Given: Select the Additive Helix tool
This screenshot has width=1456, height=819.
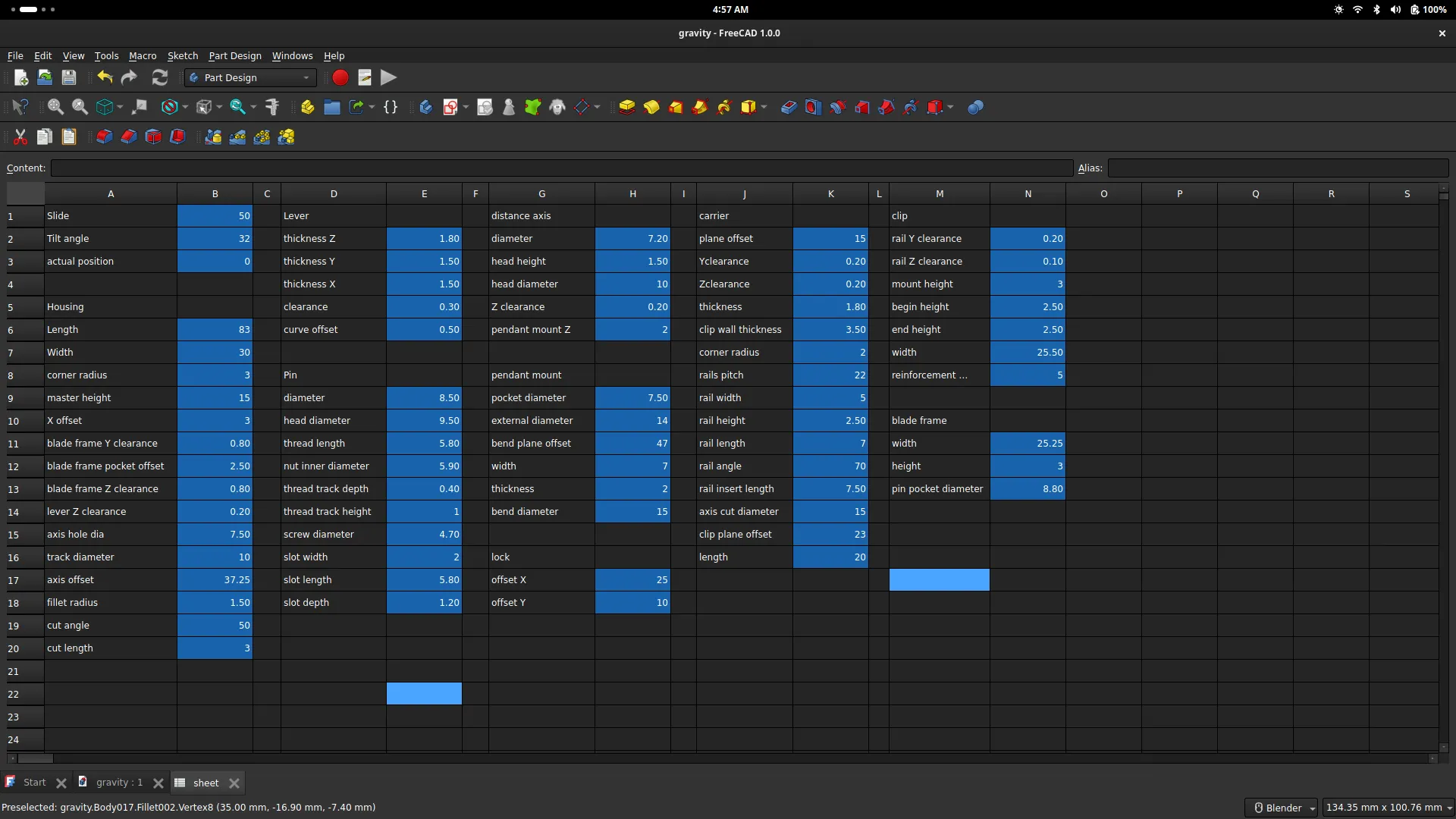Looking at the screenshot, I should pos(724,107).
